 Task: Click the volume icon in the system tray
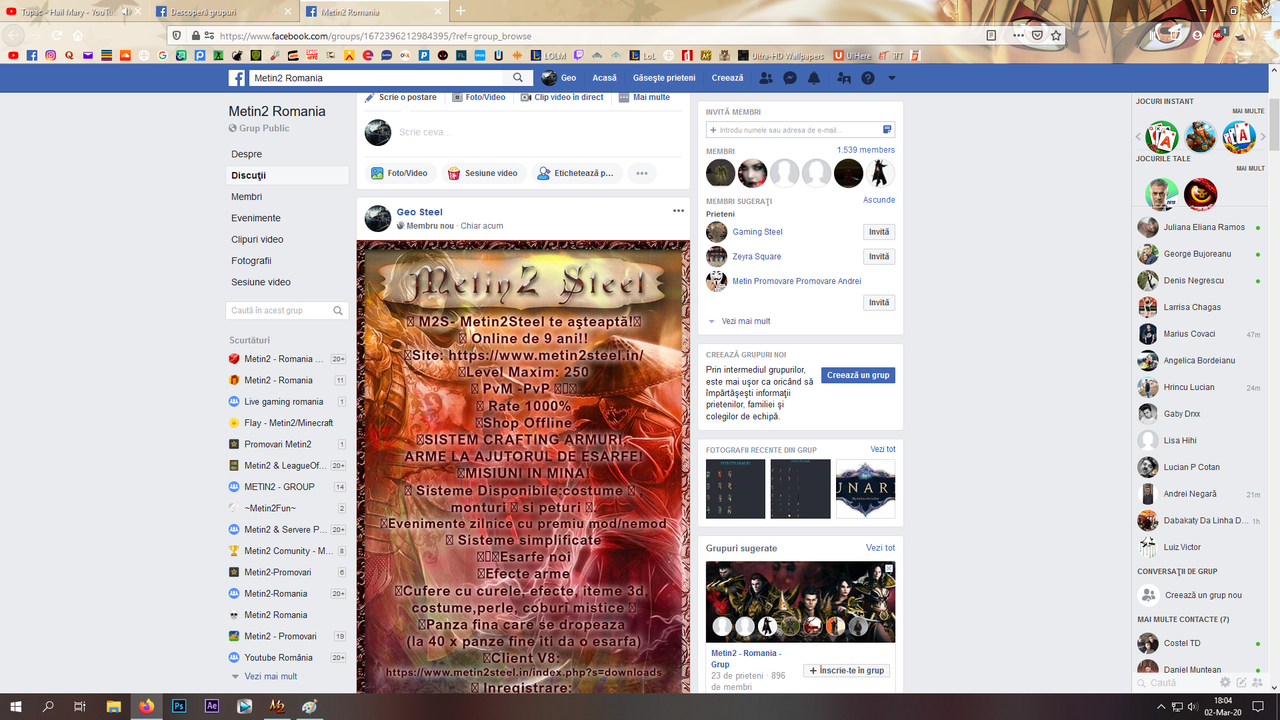[x=1193, y=706]
